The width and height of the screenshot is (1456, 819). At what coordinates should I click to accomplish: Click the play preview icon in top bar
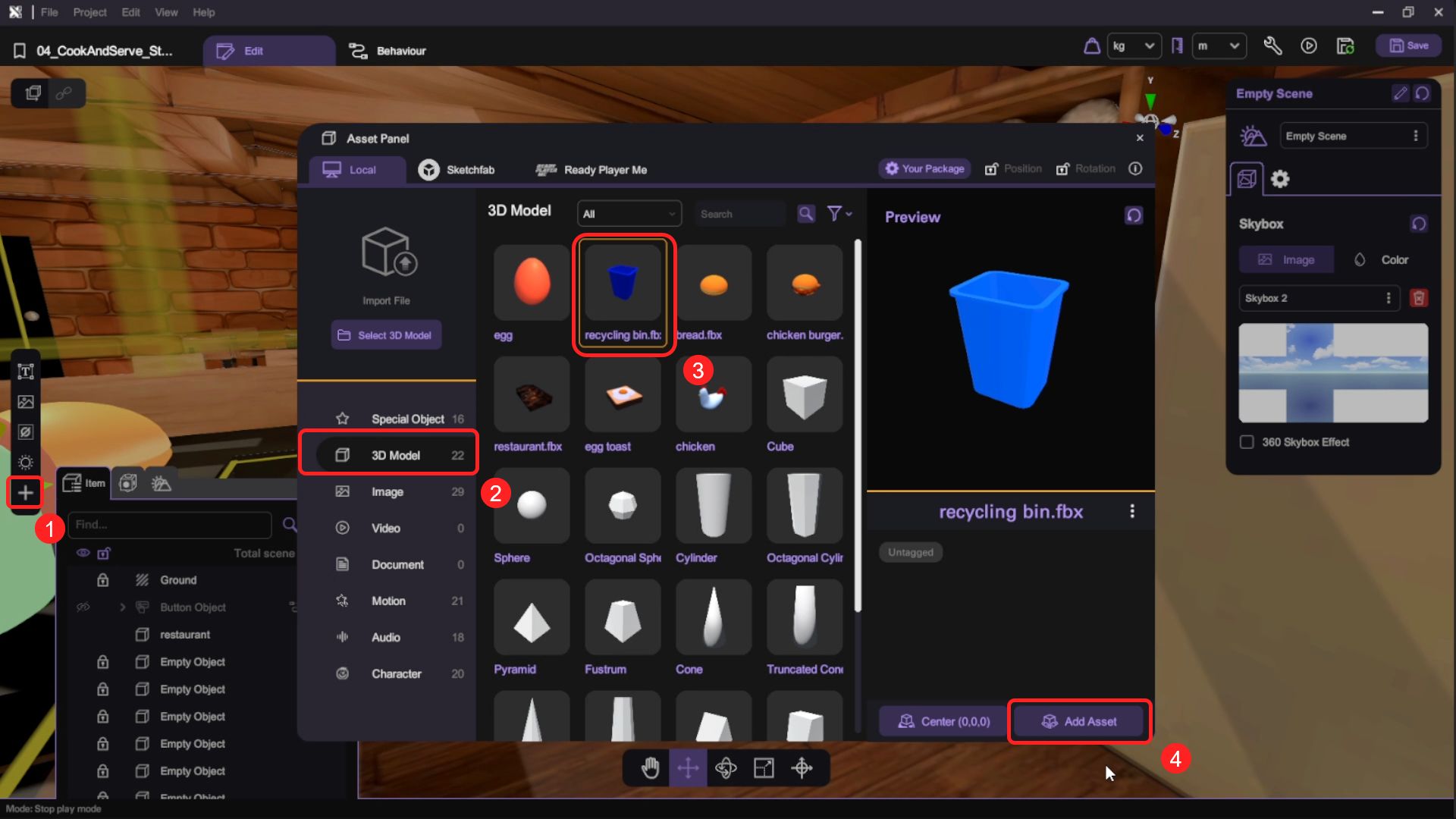(x=1309, y=46)
